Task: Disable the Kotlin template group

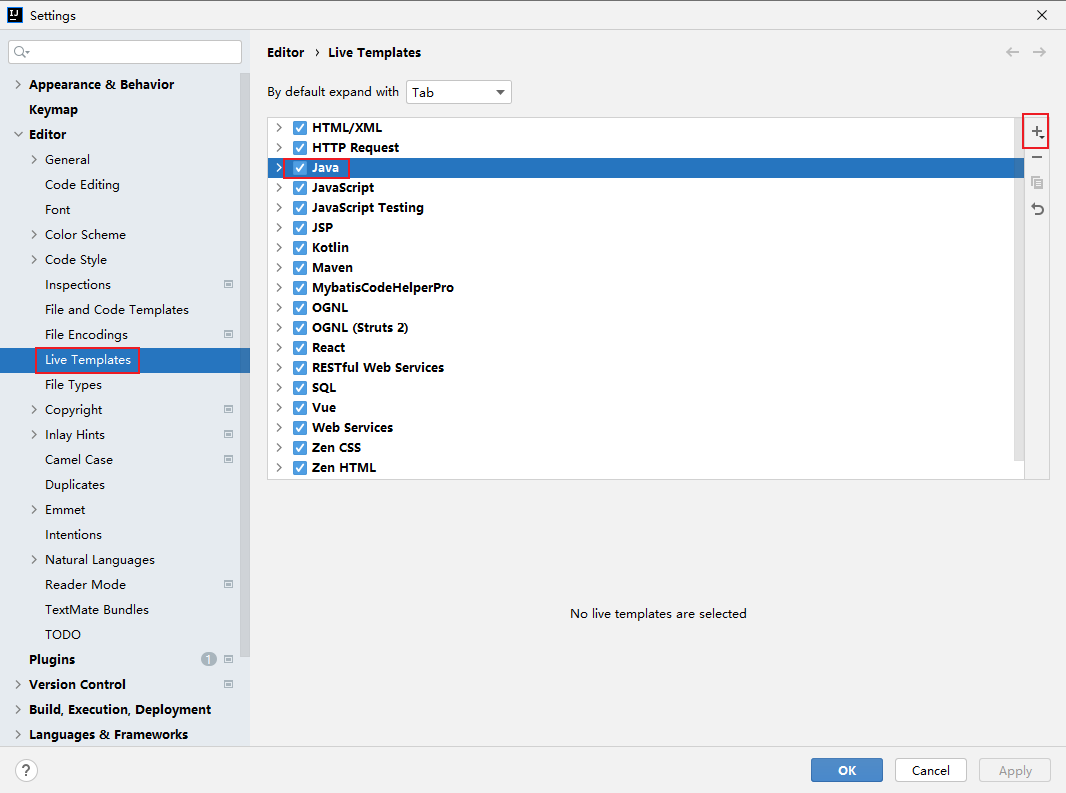Action: point(300,248)
